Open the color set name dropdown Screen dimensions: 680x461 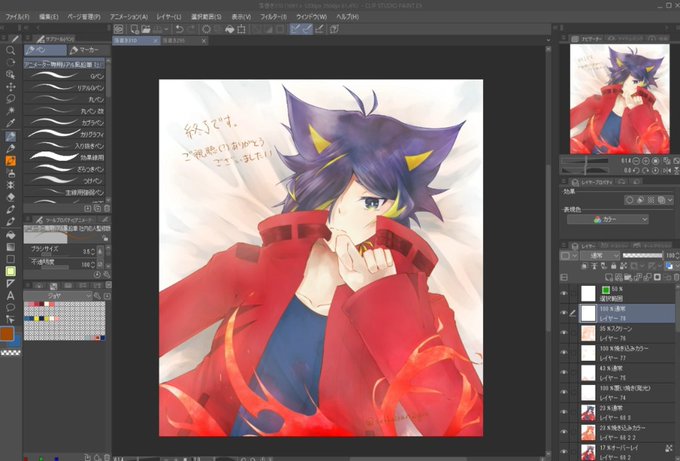[x=58, y=296]
